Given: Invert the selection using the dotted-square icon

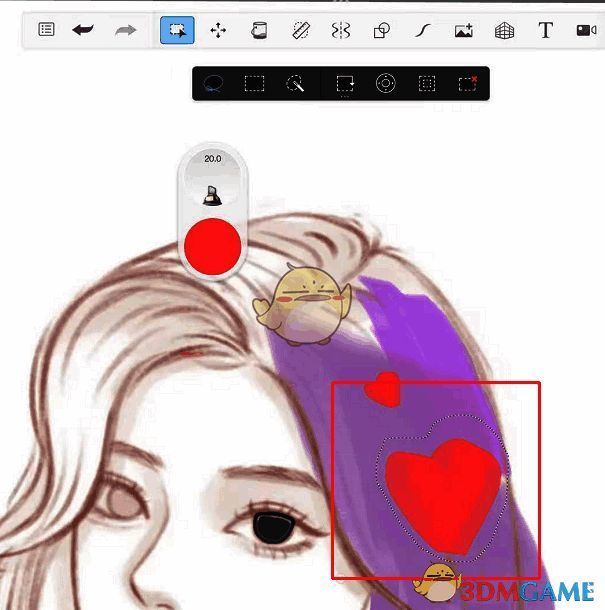Looking at the screenshot, I should click(x=427, y=84).
